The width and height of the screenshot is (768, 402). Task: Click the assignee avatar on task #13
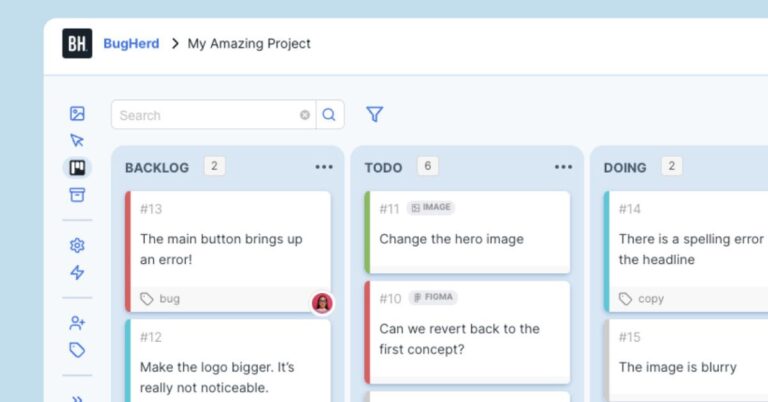pyautogui.click(x=322, y=303)
